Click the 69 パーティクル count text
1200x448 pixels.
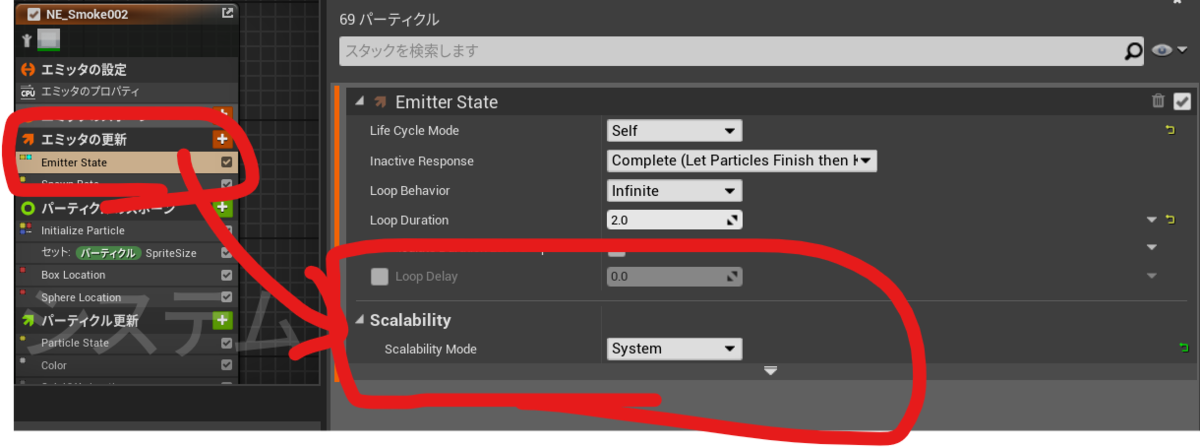coord(391,19)
